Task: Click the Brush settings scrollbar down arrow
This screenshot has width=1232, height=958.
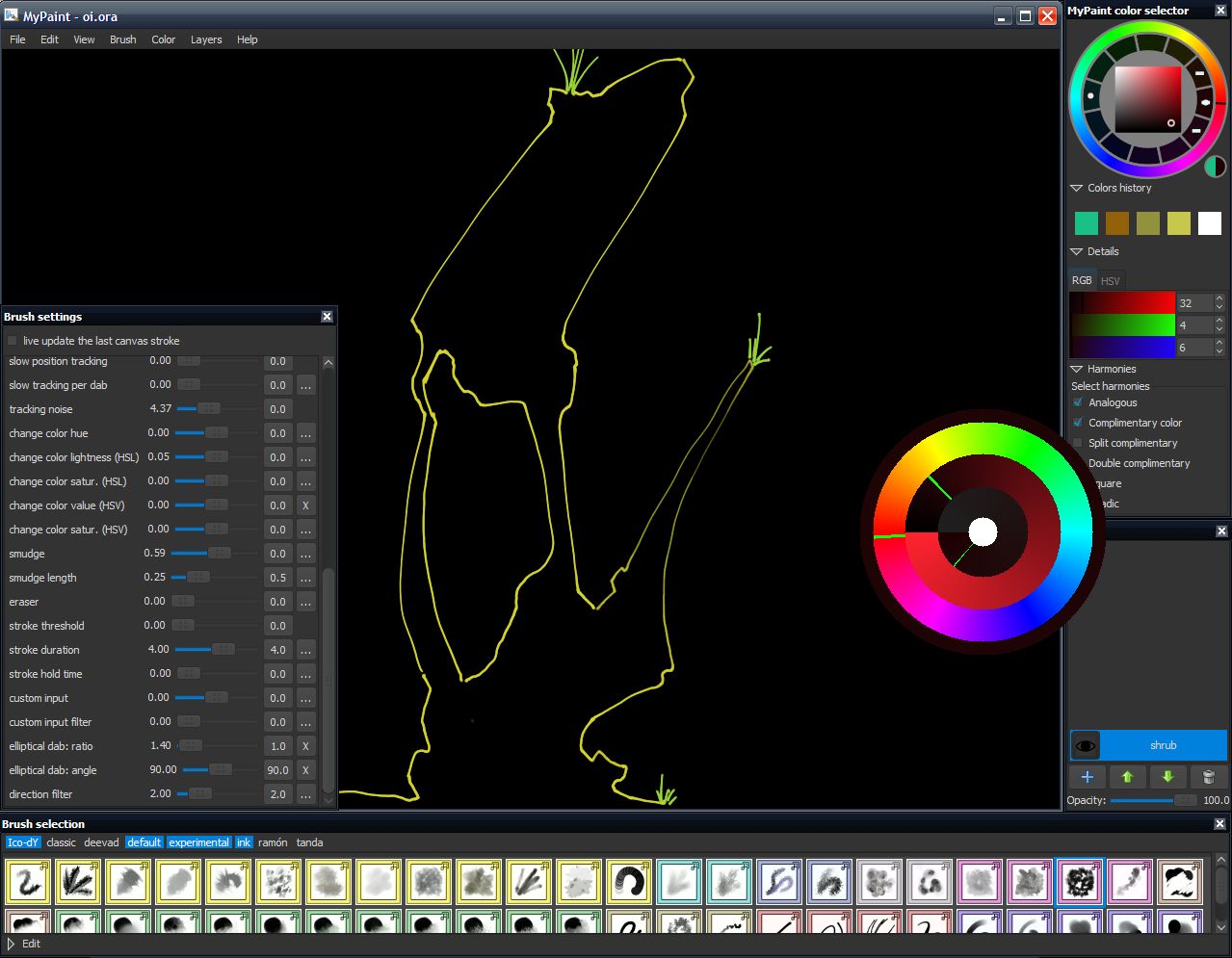Action: pos(328,799)
